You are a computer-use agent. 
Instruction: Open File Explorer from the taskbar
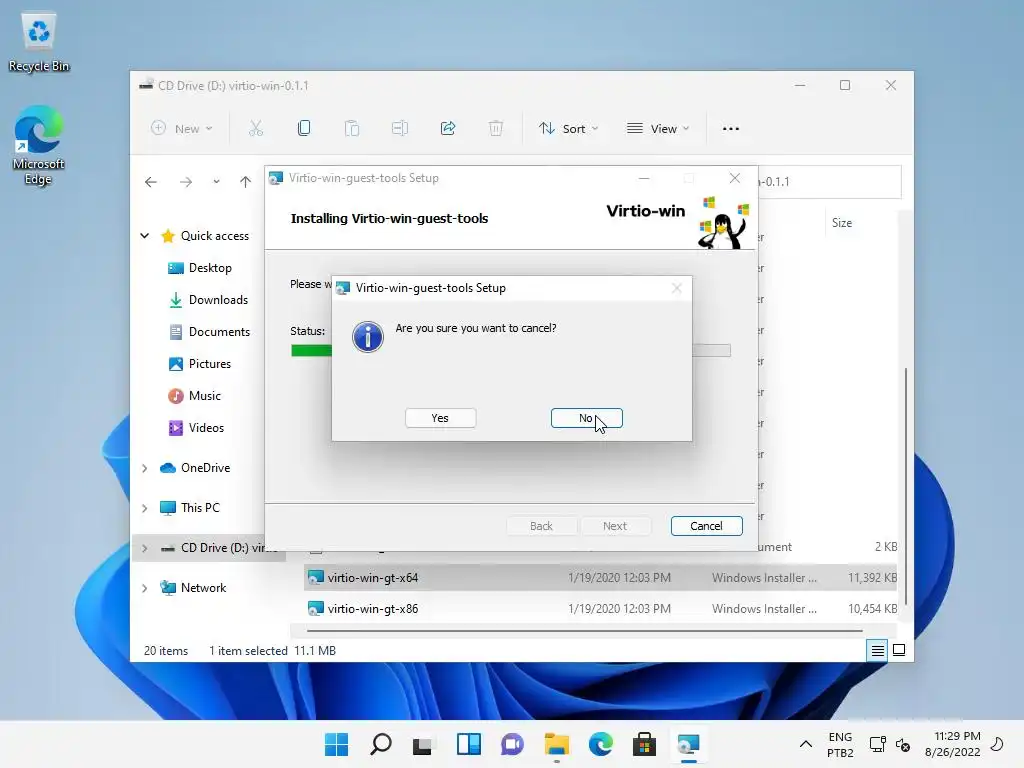tap(556, 744)
